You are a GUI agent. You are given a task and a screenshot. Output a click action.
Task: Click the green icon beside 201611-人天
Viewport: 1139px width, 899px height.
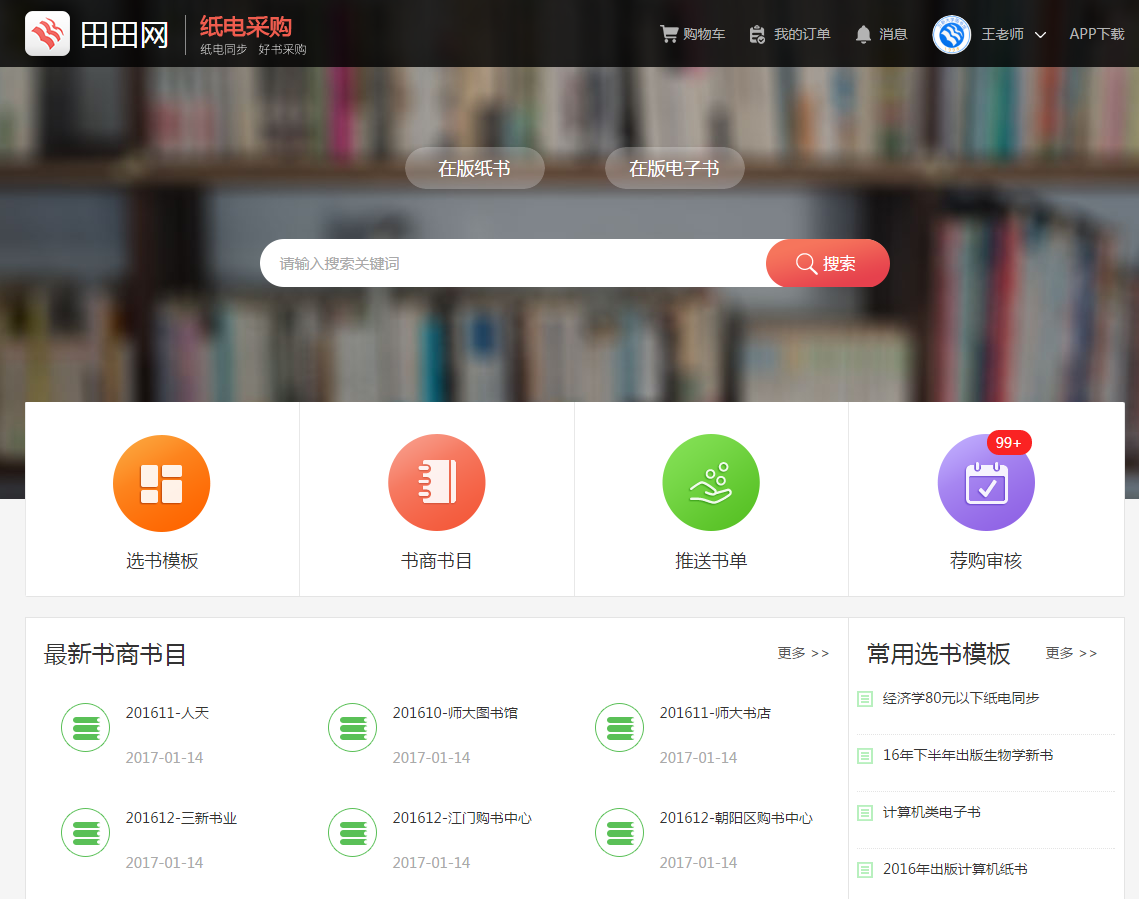tap(86, 728)
